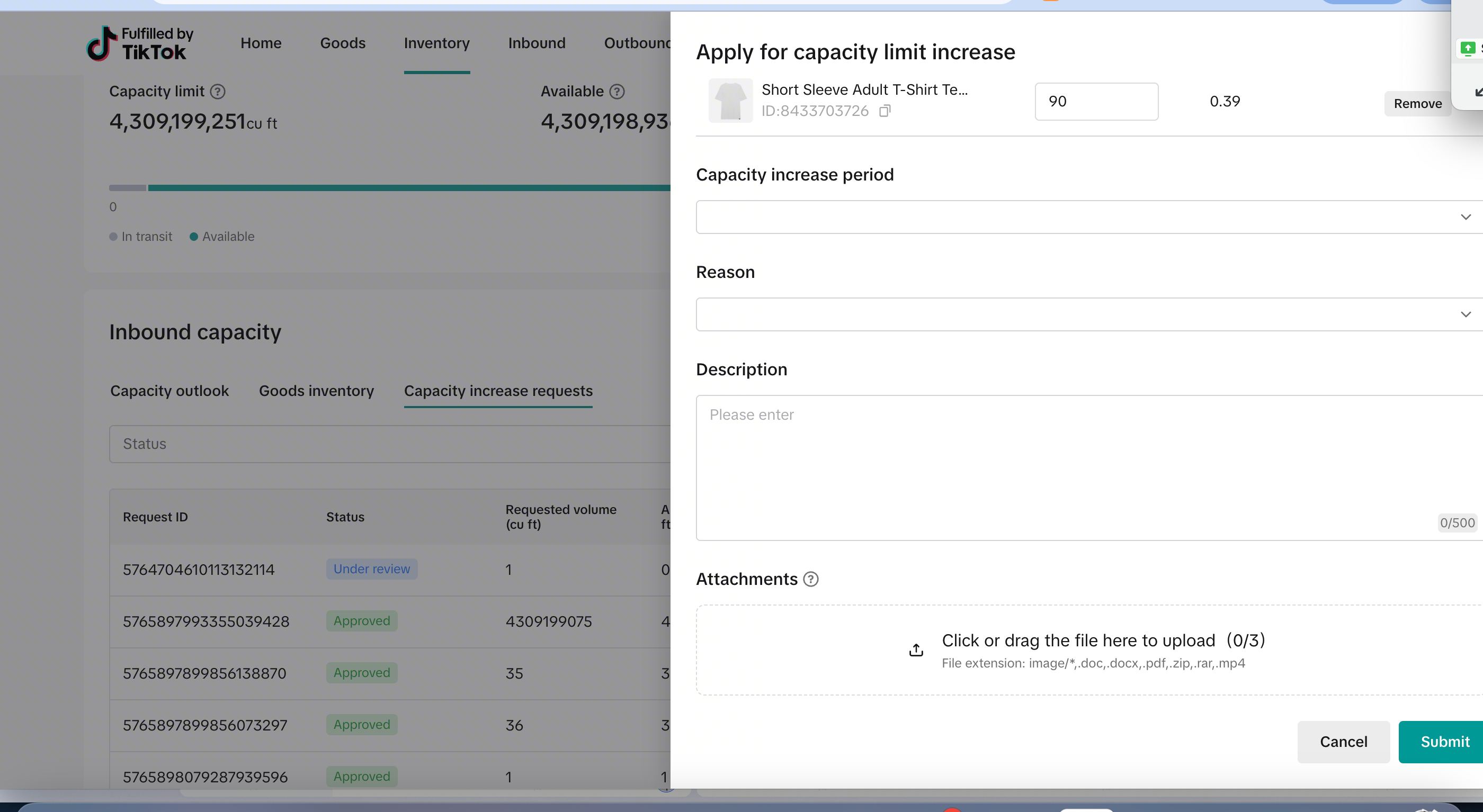Copy the product ID 8433703726
This screenshot has height=812, width=1483.
885,111
